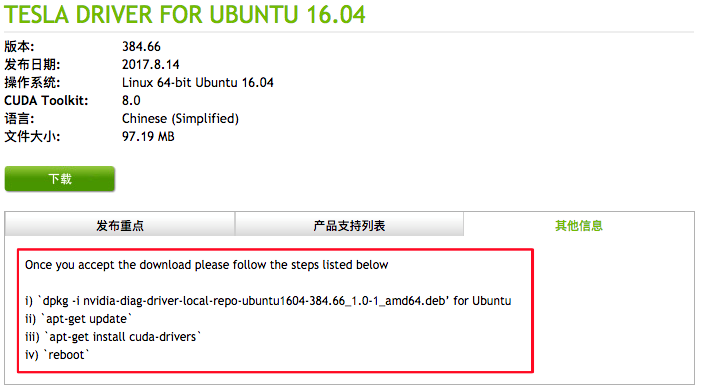This screenshot has height=392, width=702.
Task: Click the reboot command step
Action: click(x=57, y=355)
